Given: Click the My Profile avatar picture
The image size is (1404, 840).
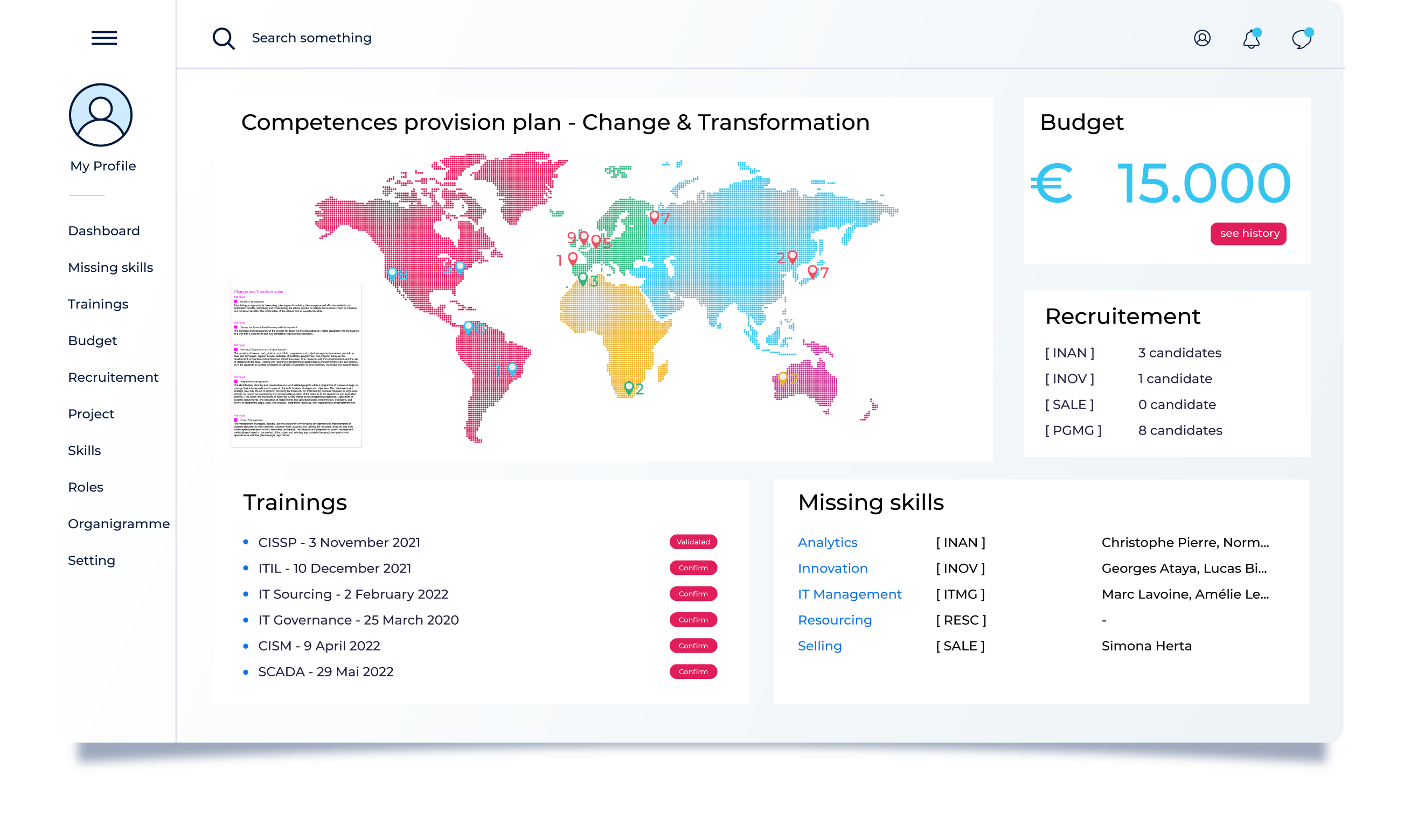Looking at the screenshot, I should pyautogui.click(x=101, y=115).
